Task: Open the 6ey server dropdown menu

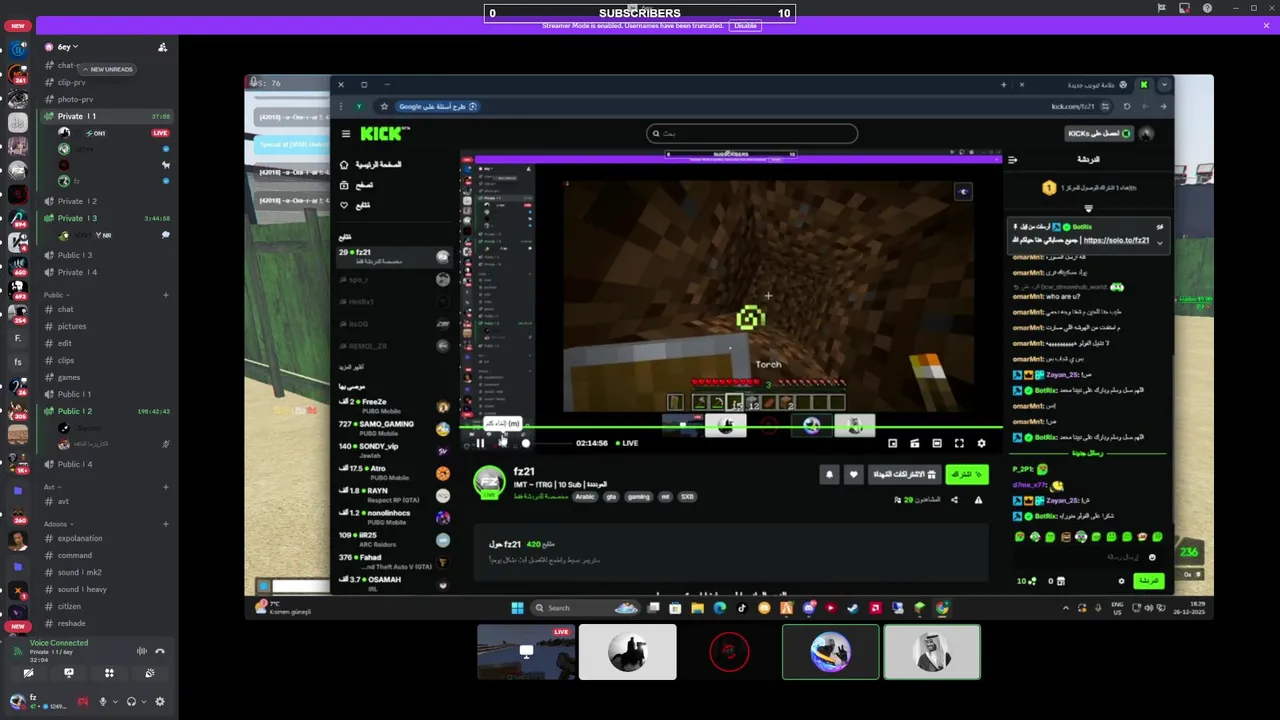Action: pos(67,47)
